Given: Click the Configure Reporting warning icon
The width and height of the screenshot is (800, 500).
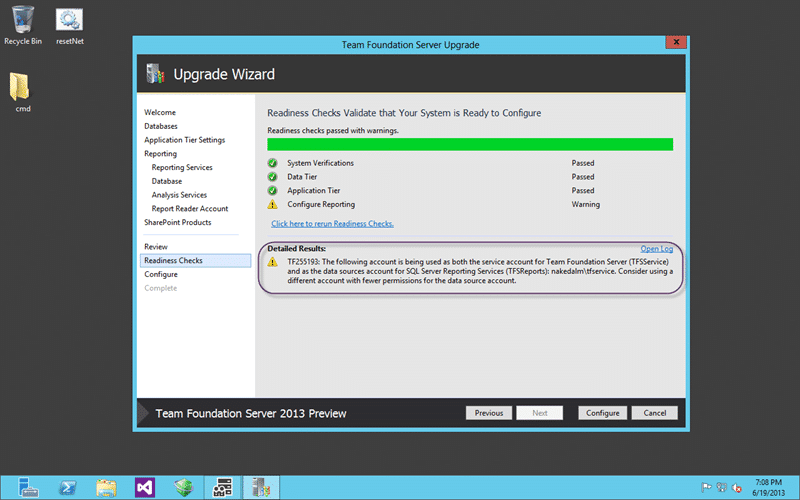Looking at the screenshot, I should [x=272, y=204].
